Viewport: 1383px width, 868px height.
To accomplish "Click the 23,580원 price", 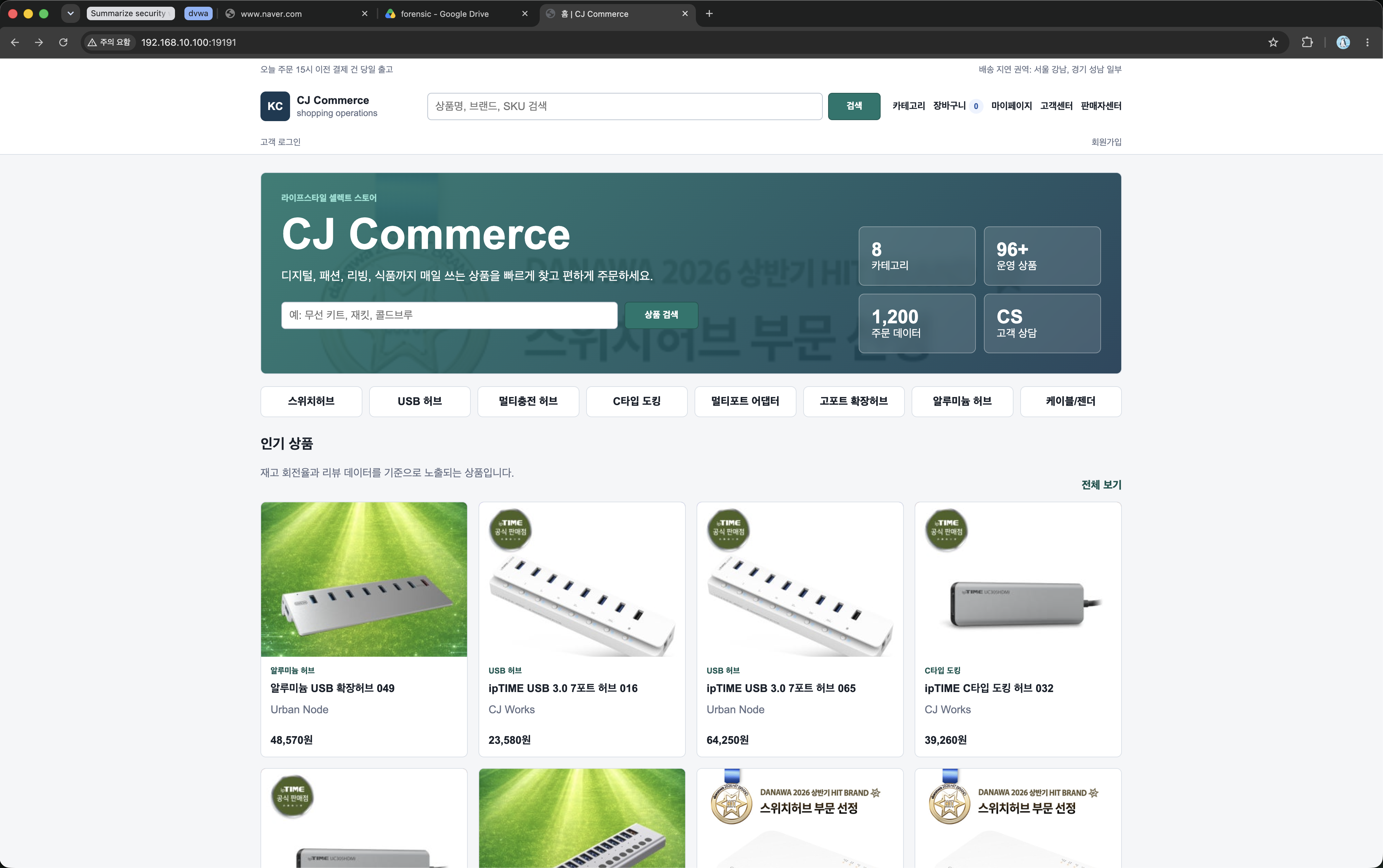I will tap(509, 740).
